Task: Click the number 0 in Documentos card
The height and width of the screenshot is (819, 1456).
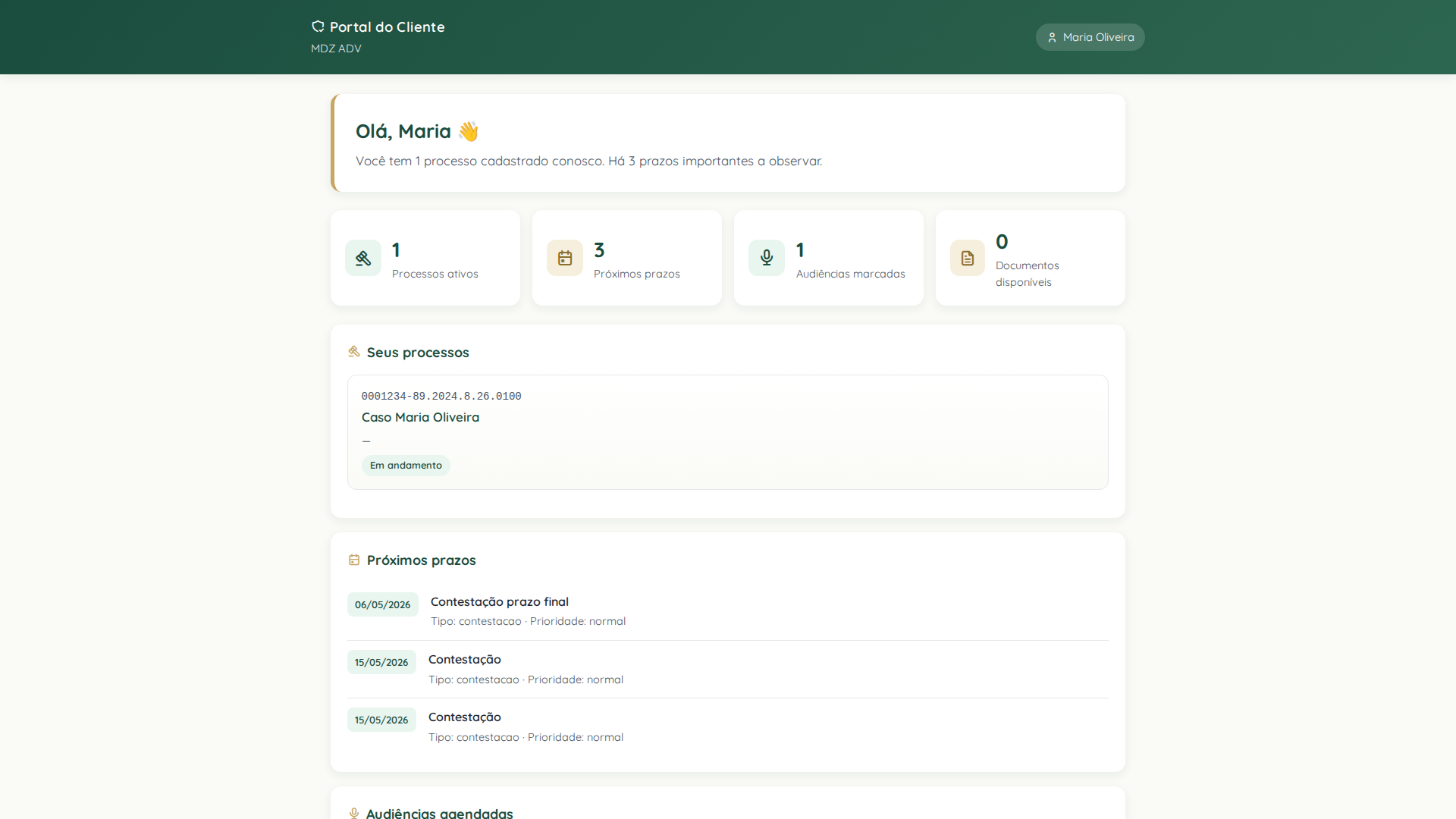Action: coord(1002,241)
